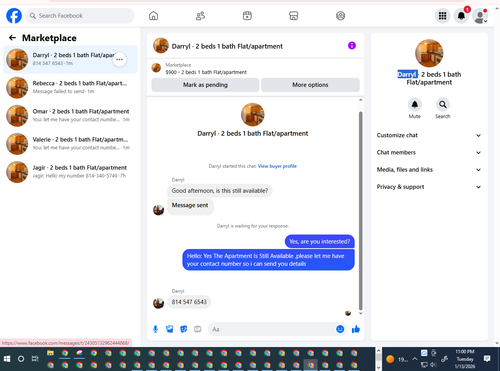Show hidden system tray icons
Viewport: 500px width, 371px height.
pyautogui.click(x=414, y=359)
